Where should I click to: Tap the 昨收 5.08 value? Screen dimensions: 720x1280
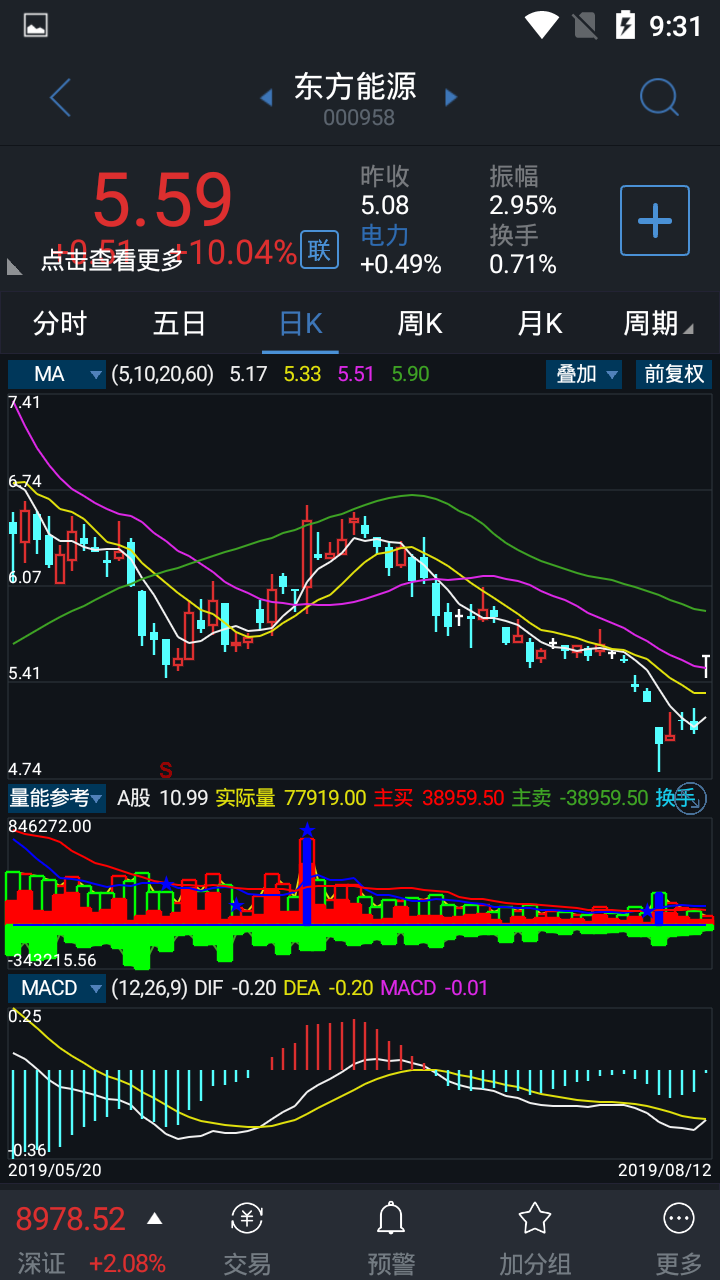385,206
